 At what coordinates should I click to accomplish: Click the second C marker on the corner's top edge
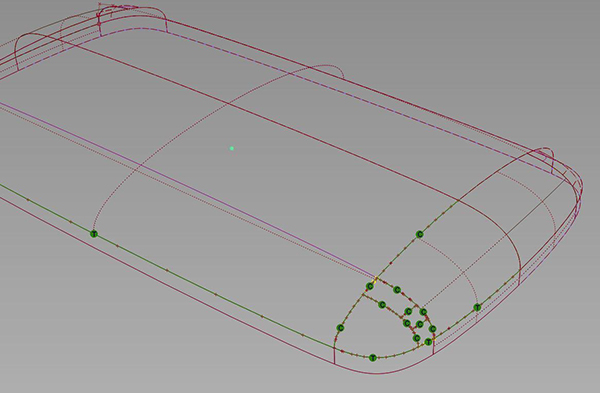[397, 290]
